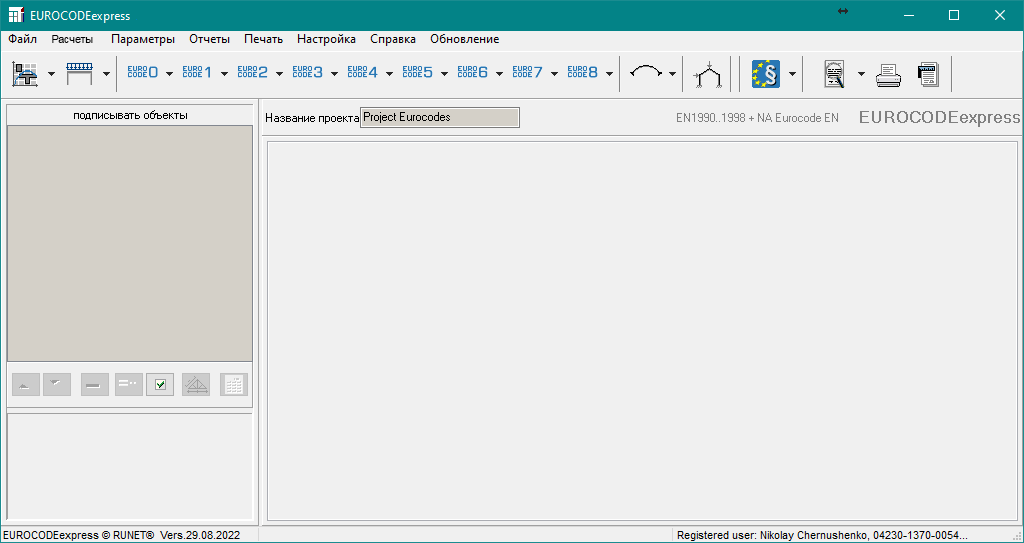The height and width of the screenshot is (543, 1024).
Task: Toggle the green checkmark checkbox button
Action: tap(160, 384)
